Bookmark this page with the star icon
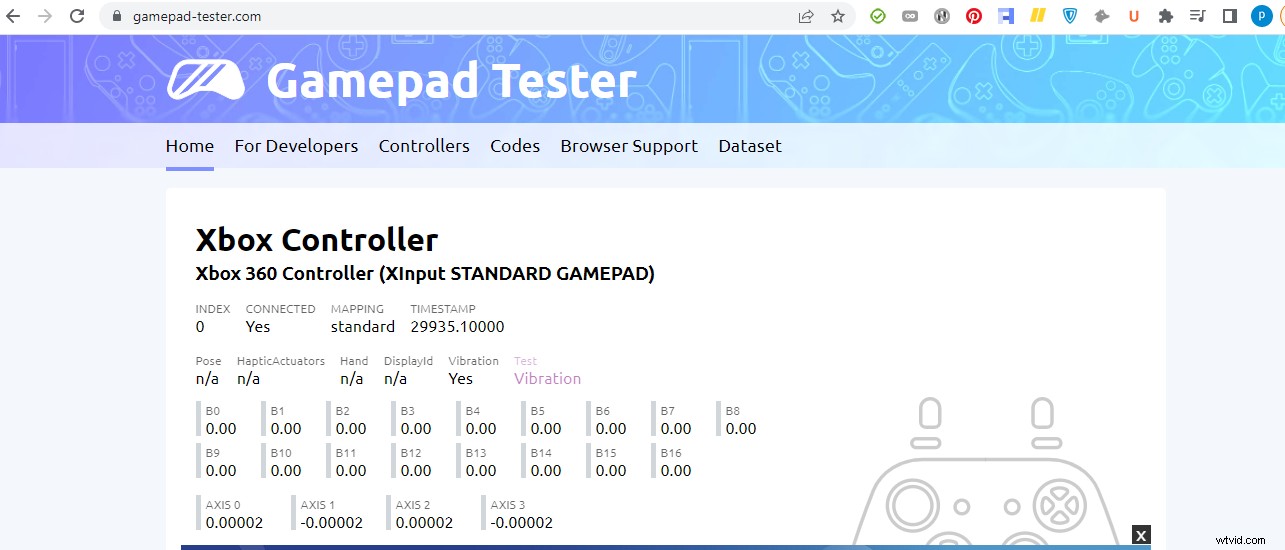 [x=838, y=16]
